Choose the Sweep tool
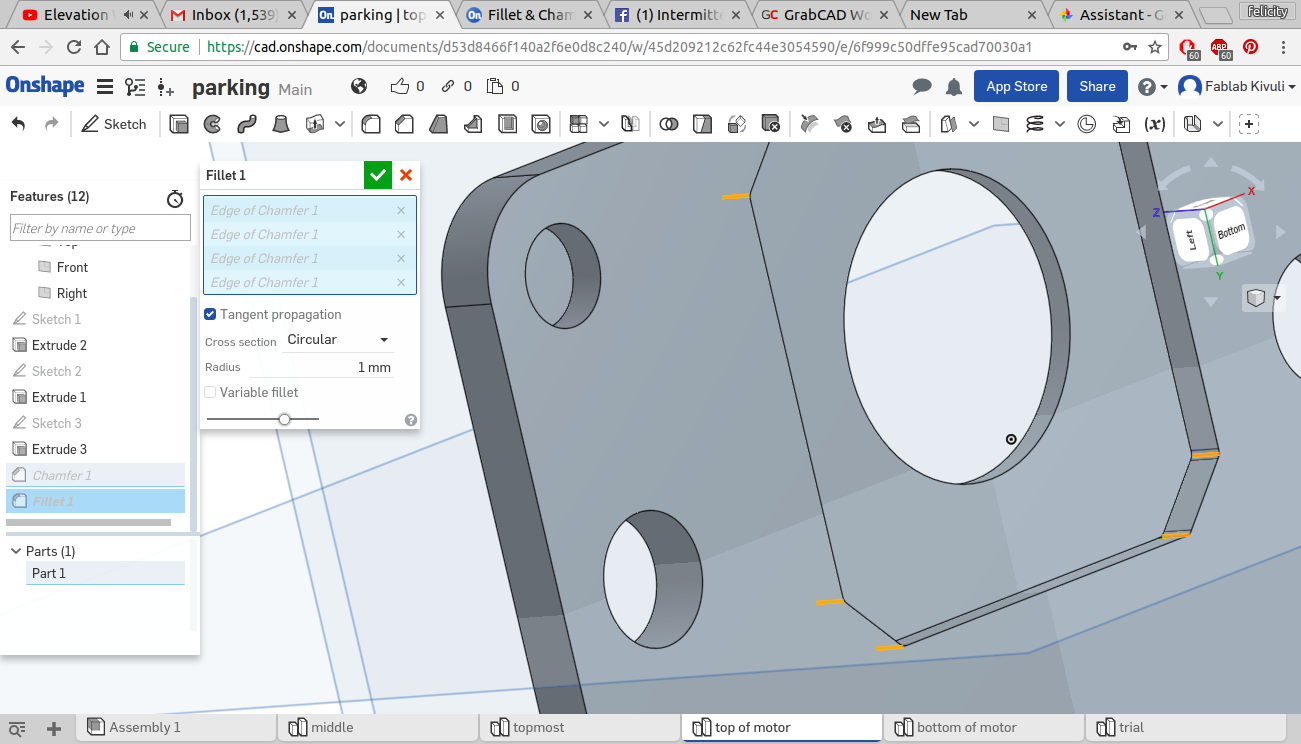The image size is (1301, 744). pyautogui.click(x=246, y=124)
